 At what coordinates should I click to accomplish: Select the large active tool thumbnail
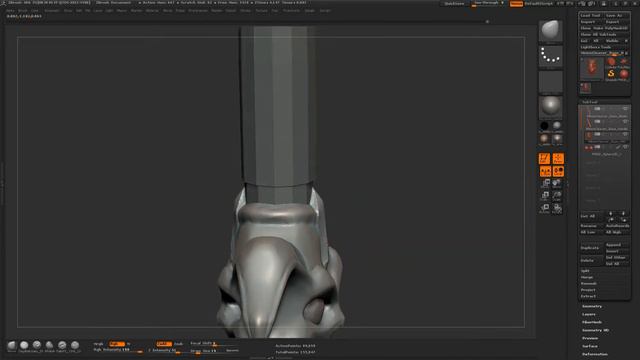tap(592, 68)
